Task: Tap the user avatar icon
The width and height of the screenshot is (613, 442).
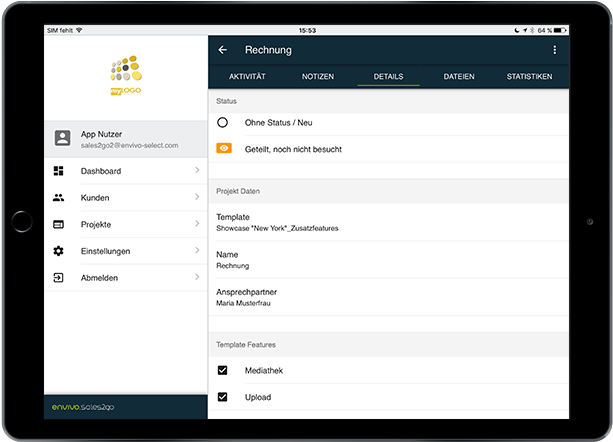Action: click(x=62, y=138)
